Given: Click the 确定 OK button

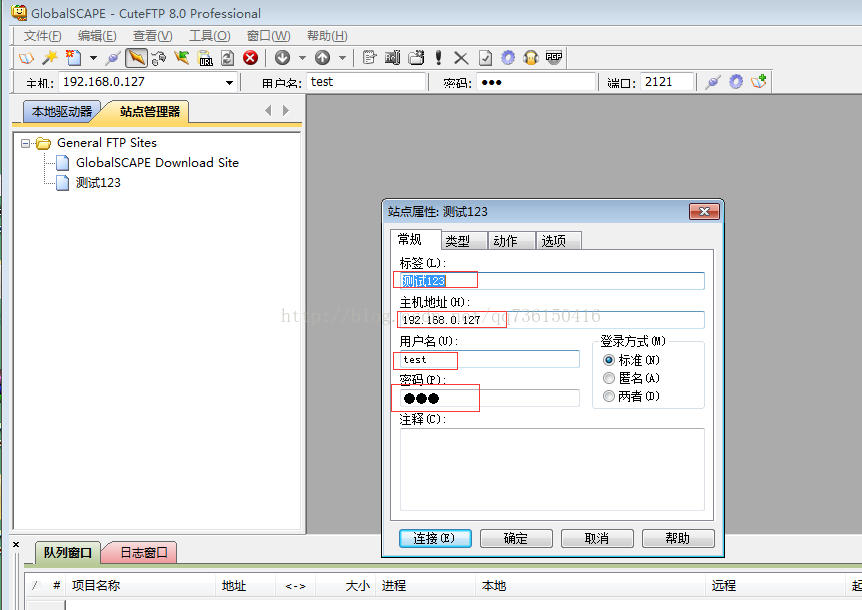Looking at the screenshot, I should coord(516,539).
